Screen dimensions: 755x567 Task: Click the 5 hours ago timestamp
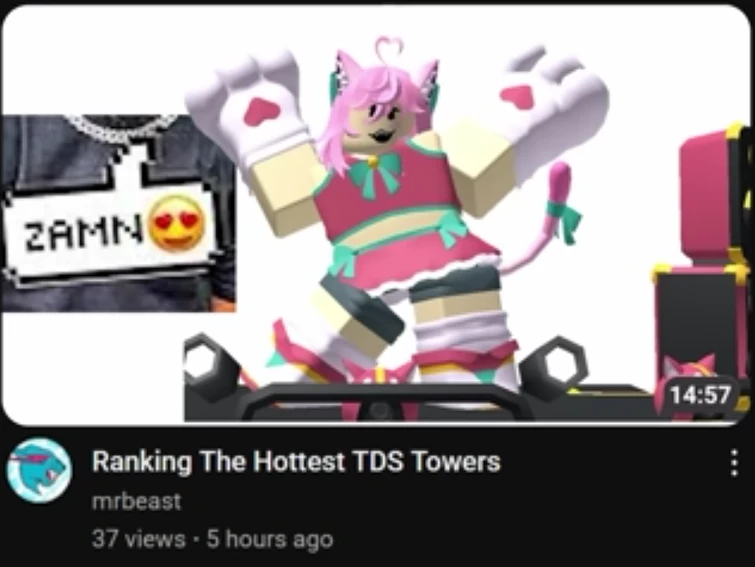coord(270,539)
